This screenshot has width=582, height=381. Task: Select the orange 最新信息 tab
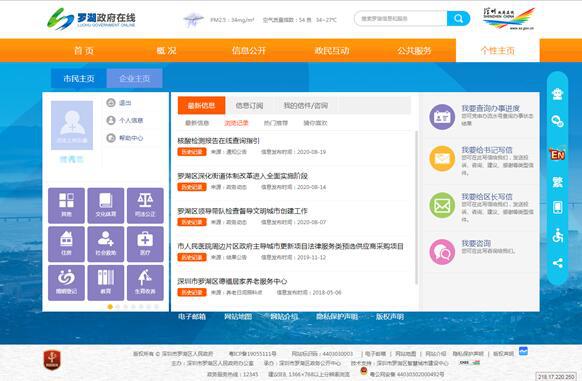point(202,105)
